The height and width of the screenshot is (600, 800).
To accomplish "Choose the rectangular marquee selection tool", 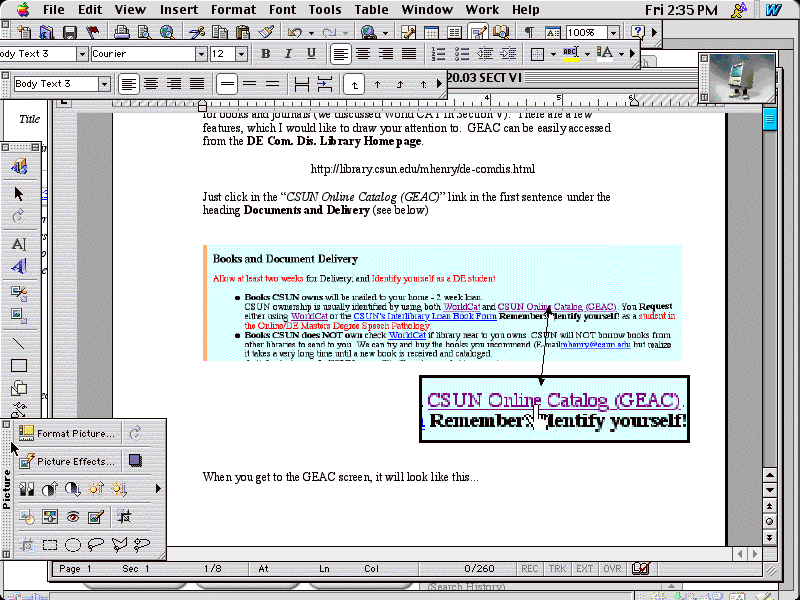I will [x=49, y=545].
